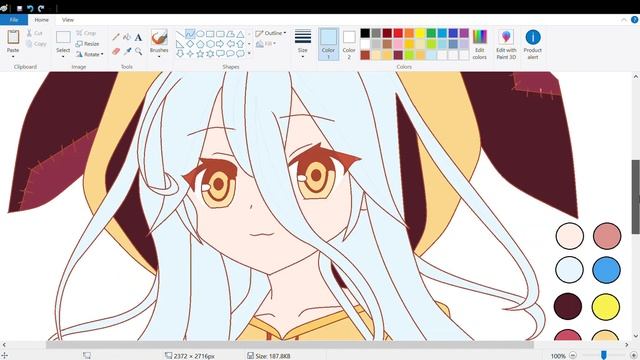
Task: Activate the Color 1 selector
Action: point(329,44)
